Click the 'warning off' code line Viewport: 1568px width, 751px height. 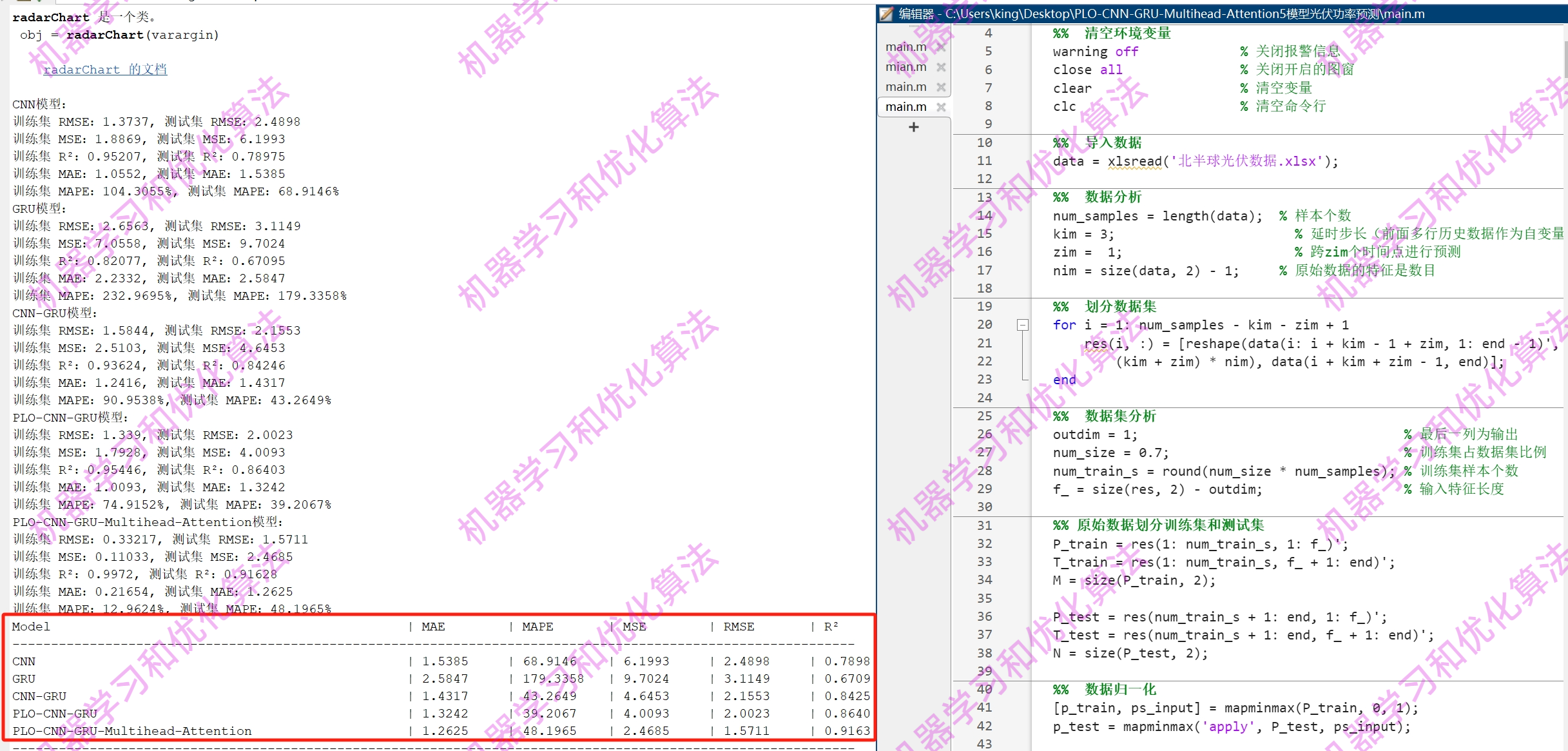pyautogui.click(x=1095, y=52)
